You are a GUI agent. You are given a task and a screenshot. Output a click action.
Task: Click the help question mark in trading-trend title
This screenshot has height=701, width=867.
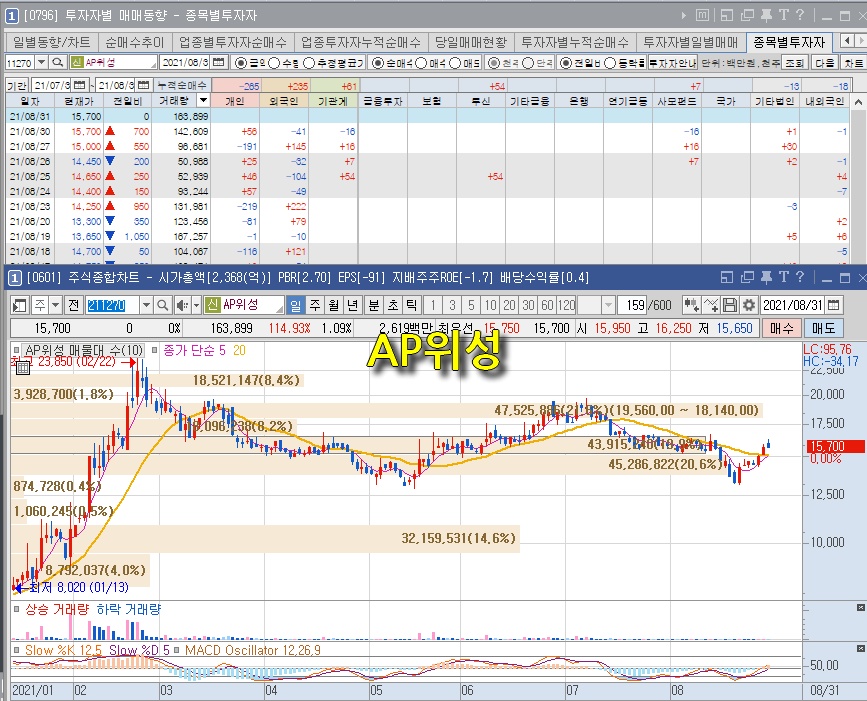pyautogui.click(x=800, y=15)
